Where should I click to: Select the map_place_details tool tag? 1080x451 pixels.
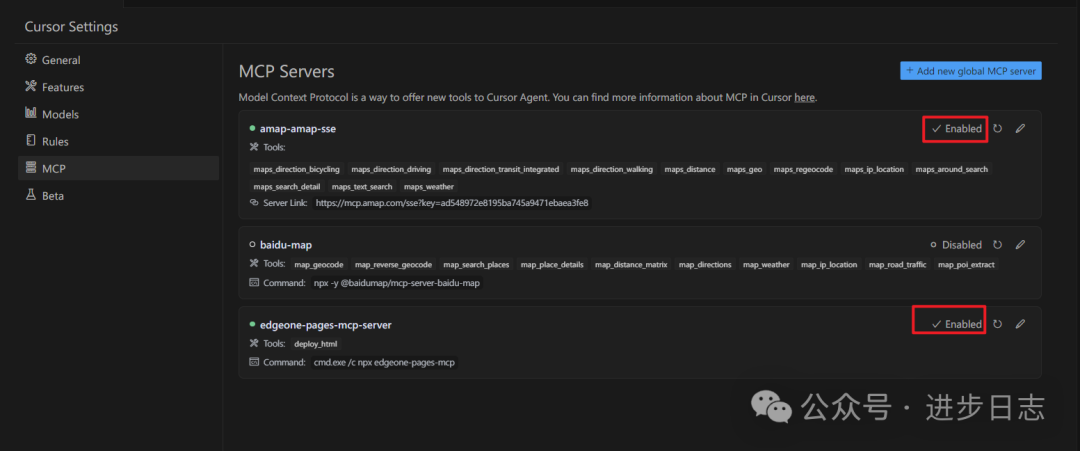pyautogui.click(x=552, y=264)
